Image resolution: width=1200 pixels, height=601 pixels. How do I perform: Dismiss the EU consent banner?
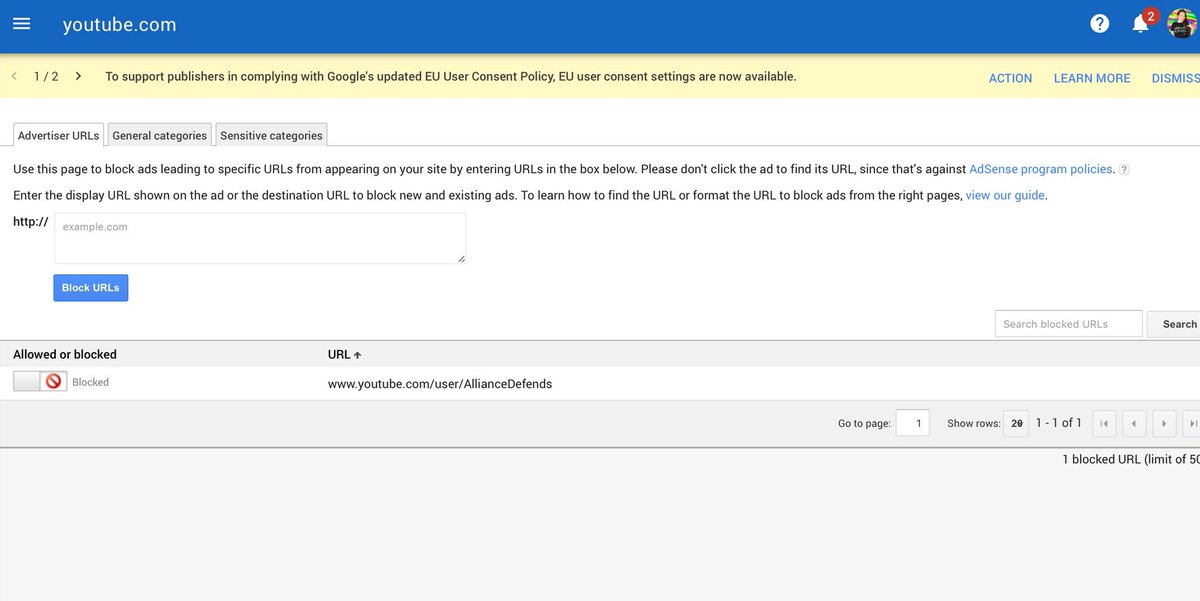[1175, 78]
